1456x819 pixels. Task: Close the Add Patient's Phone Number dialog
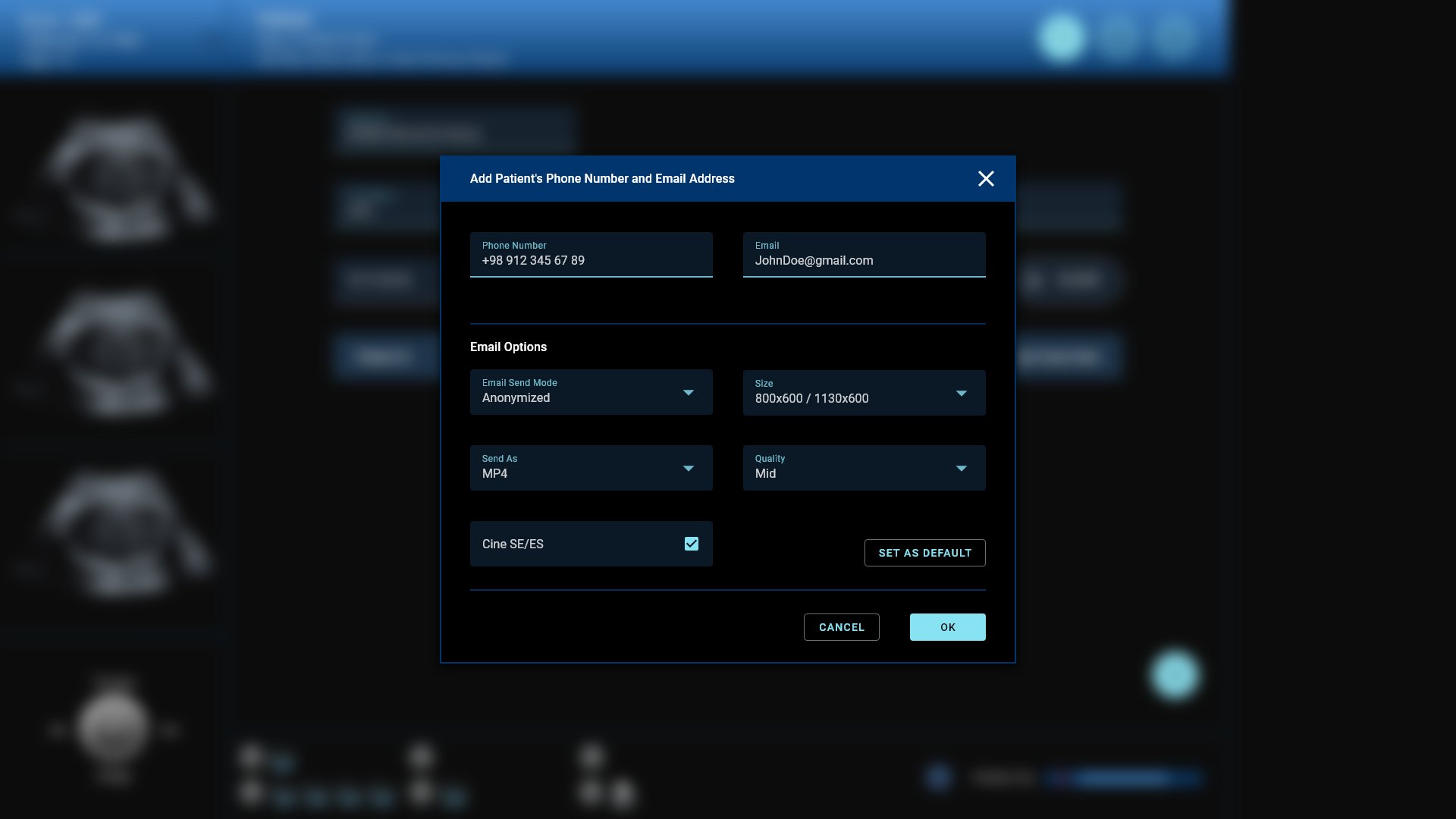click(986, 179)
